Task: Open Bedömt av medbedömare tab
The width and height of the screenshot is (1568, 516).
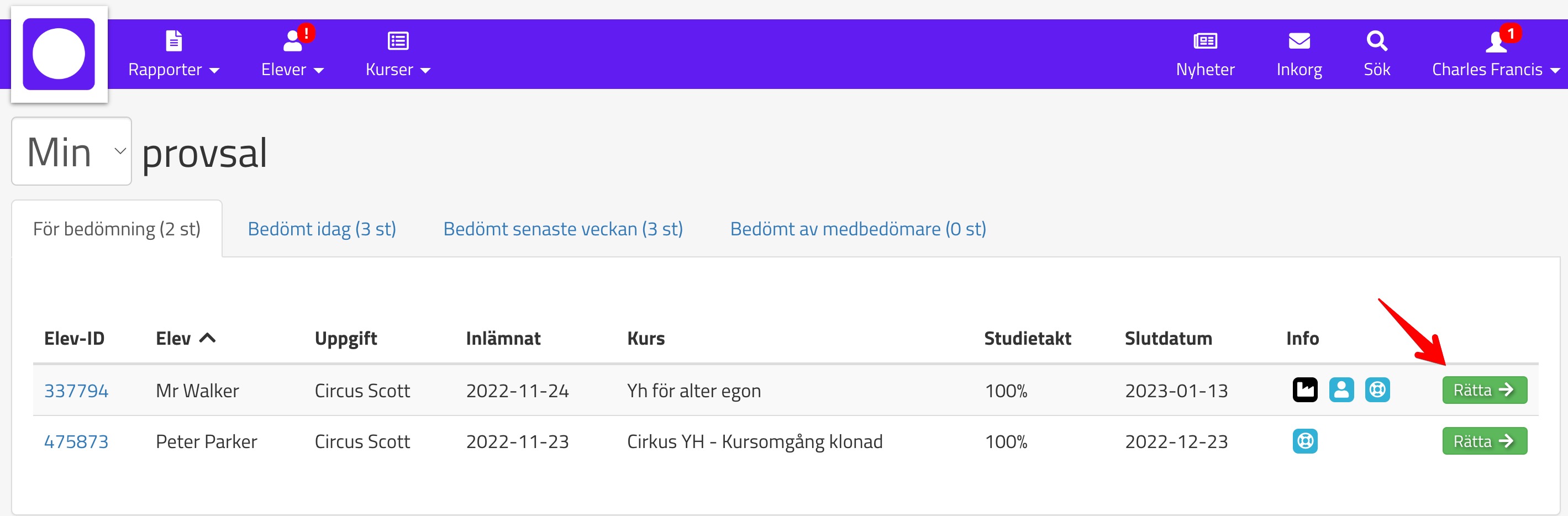Action: [857, 229]
